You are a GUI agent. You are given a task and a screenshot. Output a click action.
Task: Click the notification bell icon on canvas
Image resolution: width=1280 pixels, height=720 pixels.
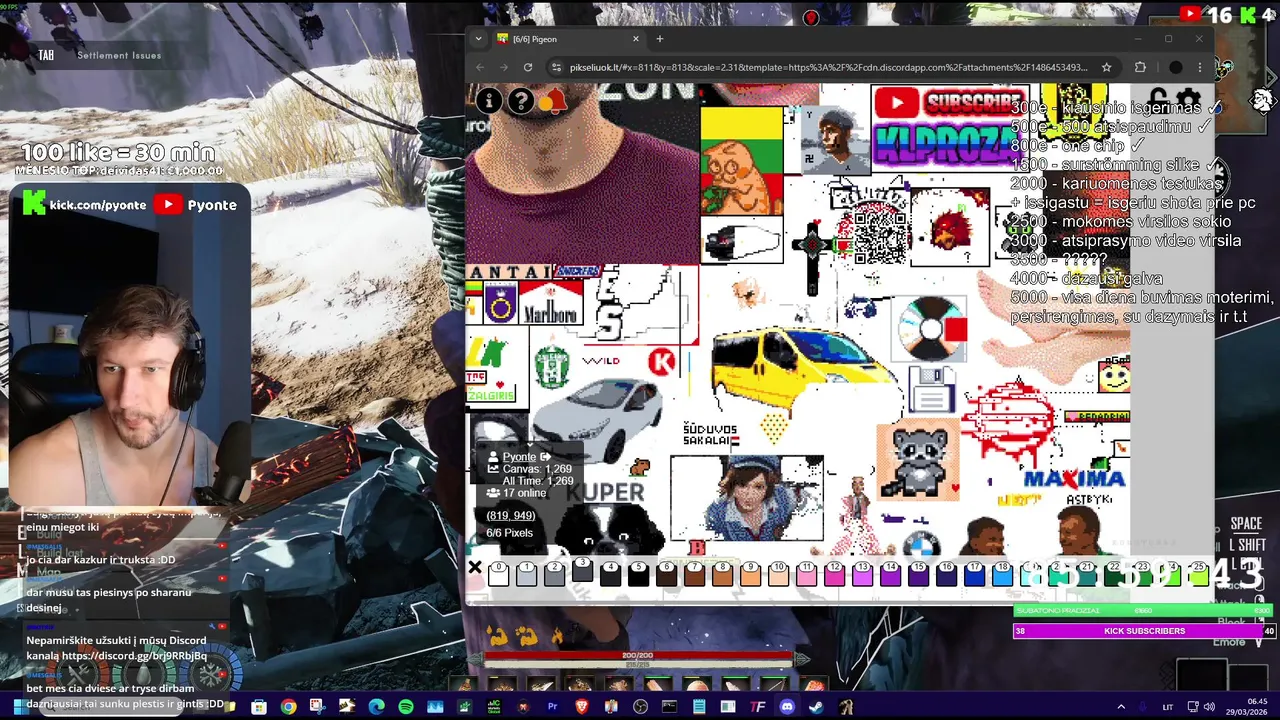[x=553, y=100]
